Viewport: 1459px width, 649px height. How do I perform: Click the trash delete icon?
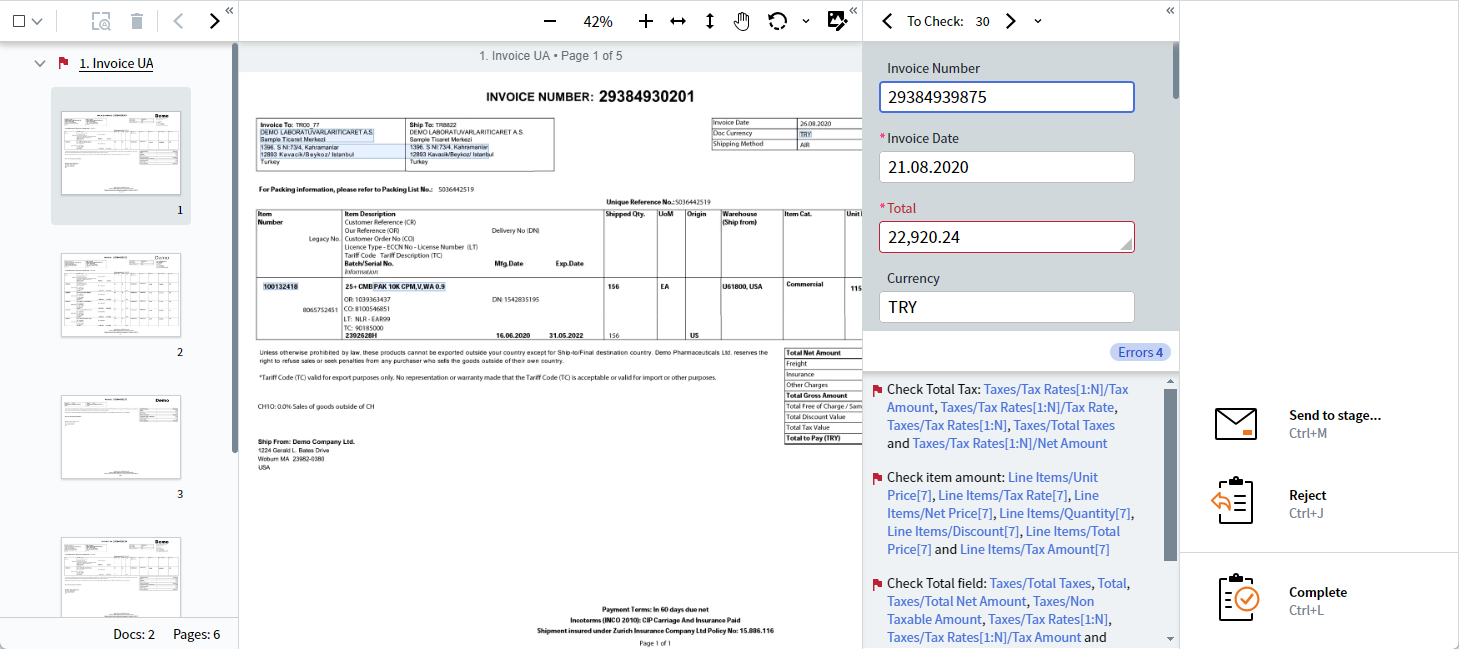137,21
